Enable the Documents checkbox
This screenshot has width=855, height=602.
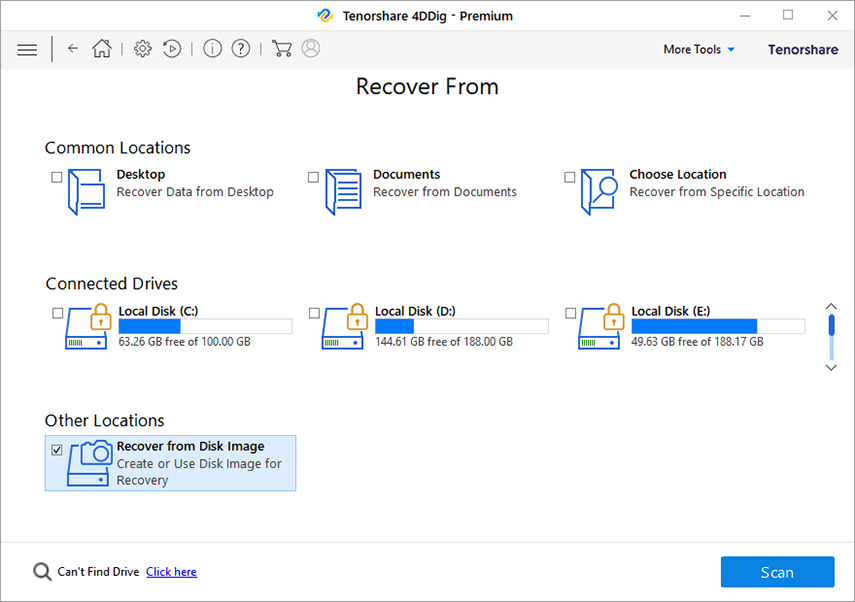(x=313, y=177)
